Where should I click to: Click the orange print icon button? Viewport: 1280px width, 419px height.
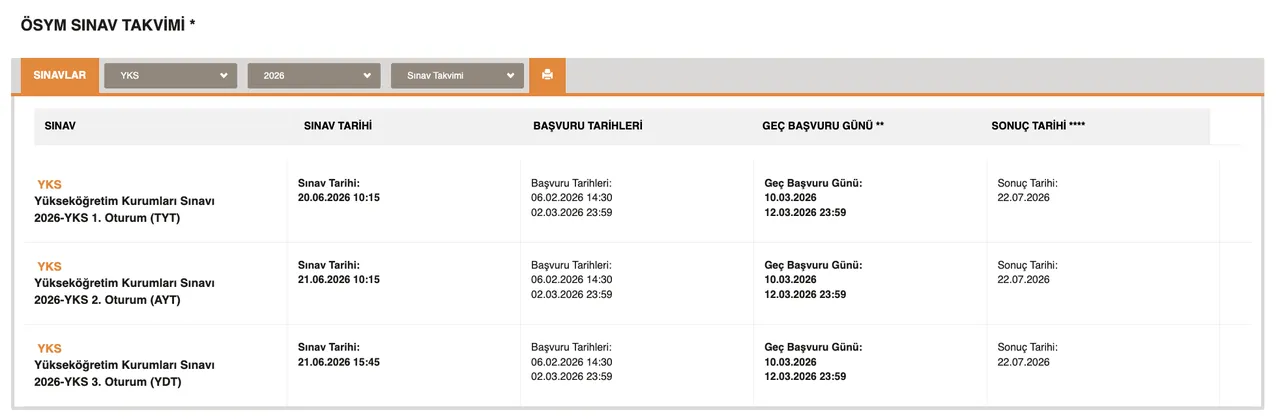[x=547, y=75]
